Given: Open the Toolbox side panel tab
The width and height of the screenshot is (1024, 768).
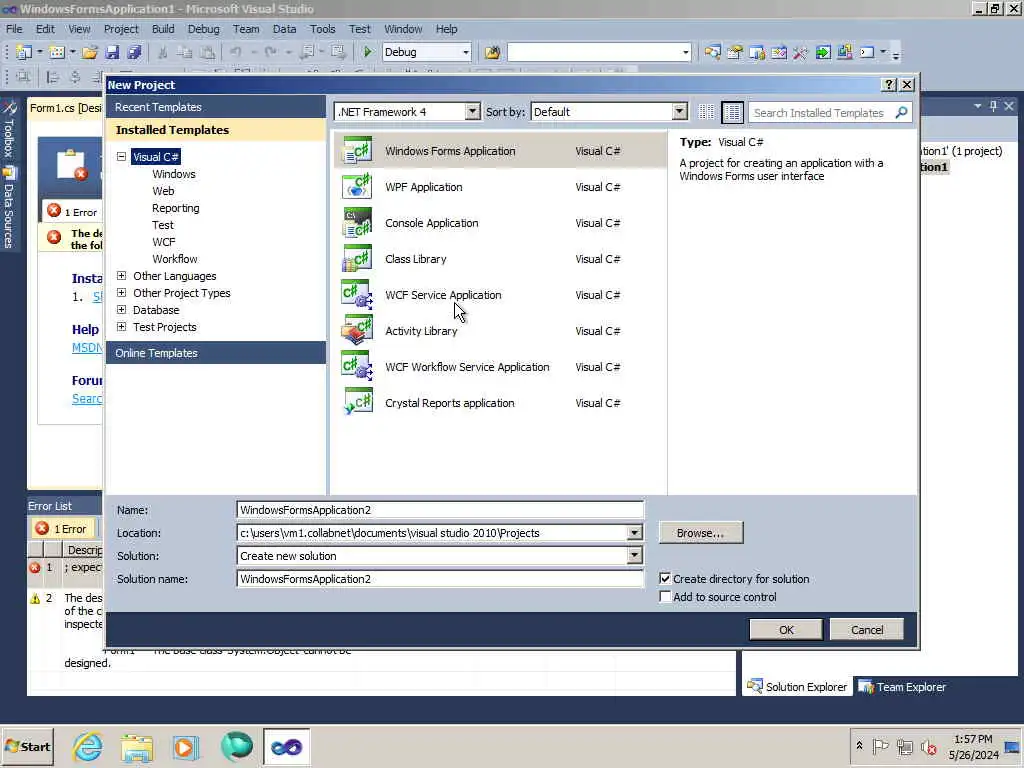Looking at the screenshot, I should (8, 130).
